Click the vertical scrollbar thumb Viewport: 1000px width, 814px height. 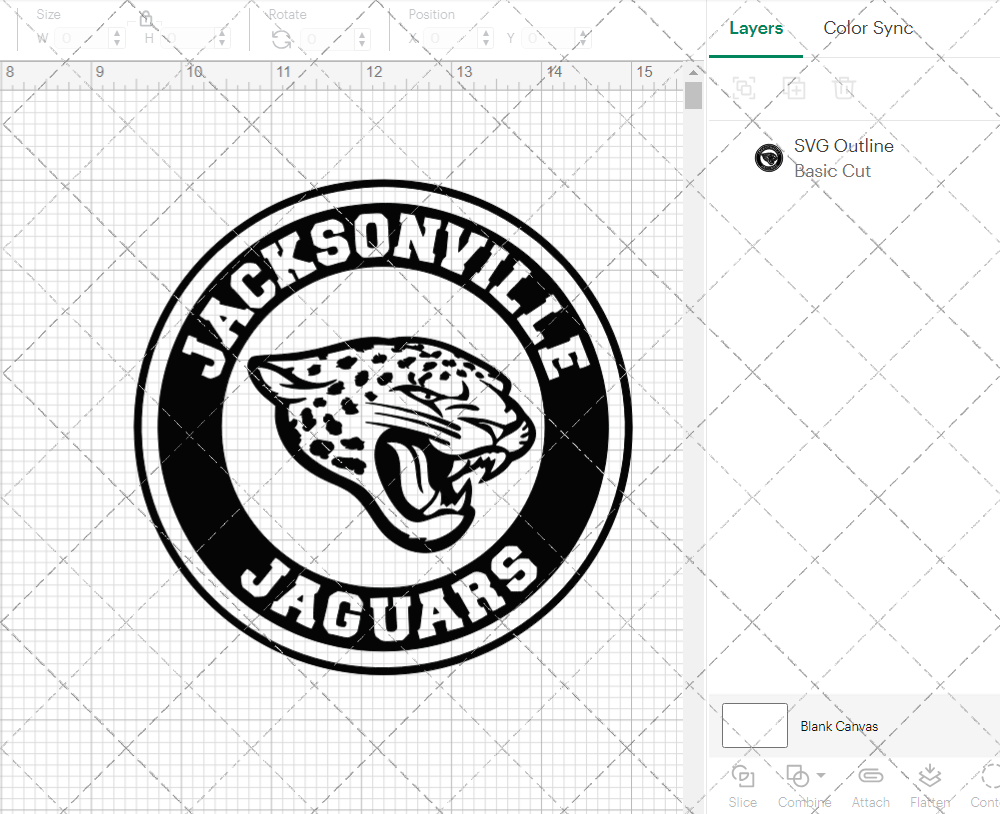[x=693, y=96]
